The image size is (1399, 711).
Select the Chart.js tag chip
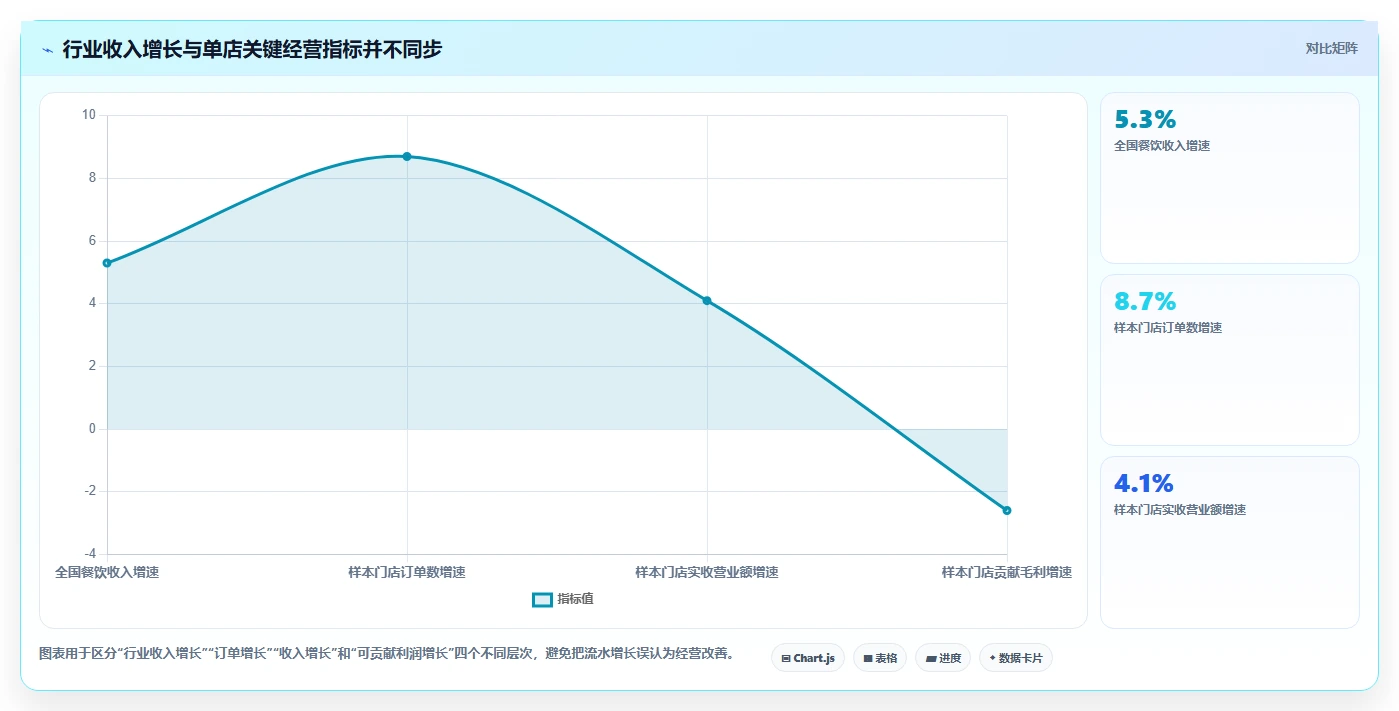(808, 658)
